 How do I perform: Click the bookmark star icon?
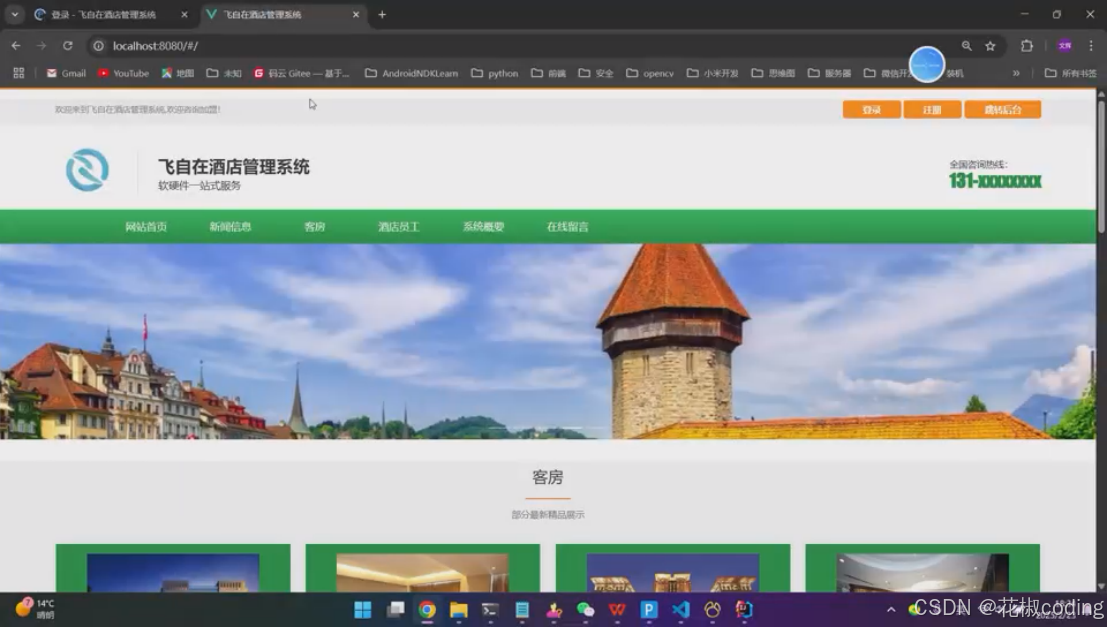point(990,45)
